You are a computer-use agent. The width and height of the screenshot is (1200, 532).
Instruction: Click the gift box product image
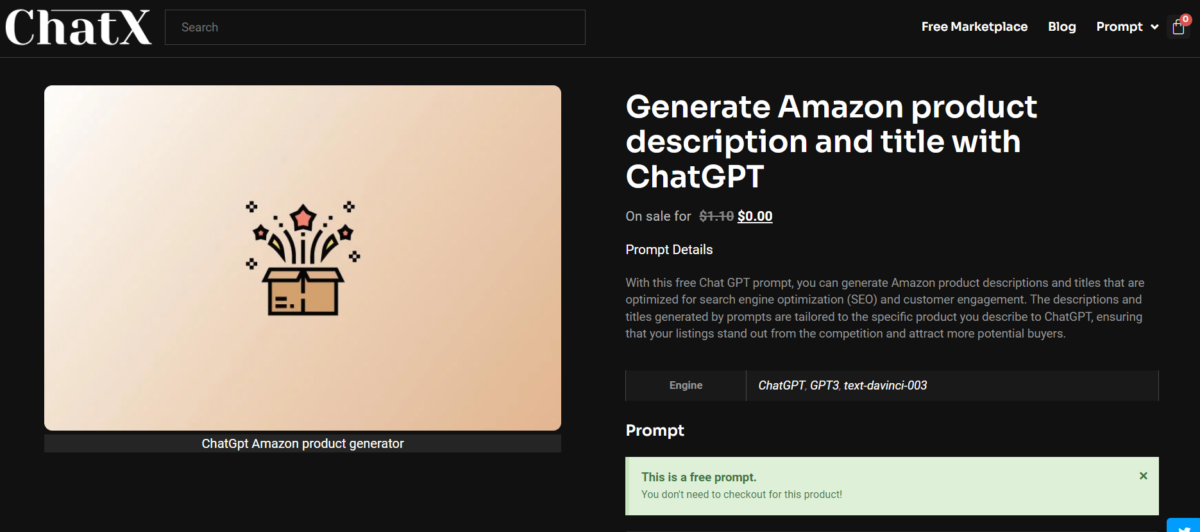pos(302,258)
